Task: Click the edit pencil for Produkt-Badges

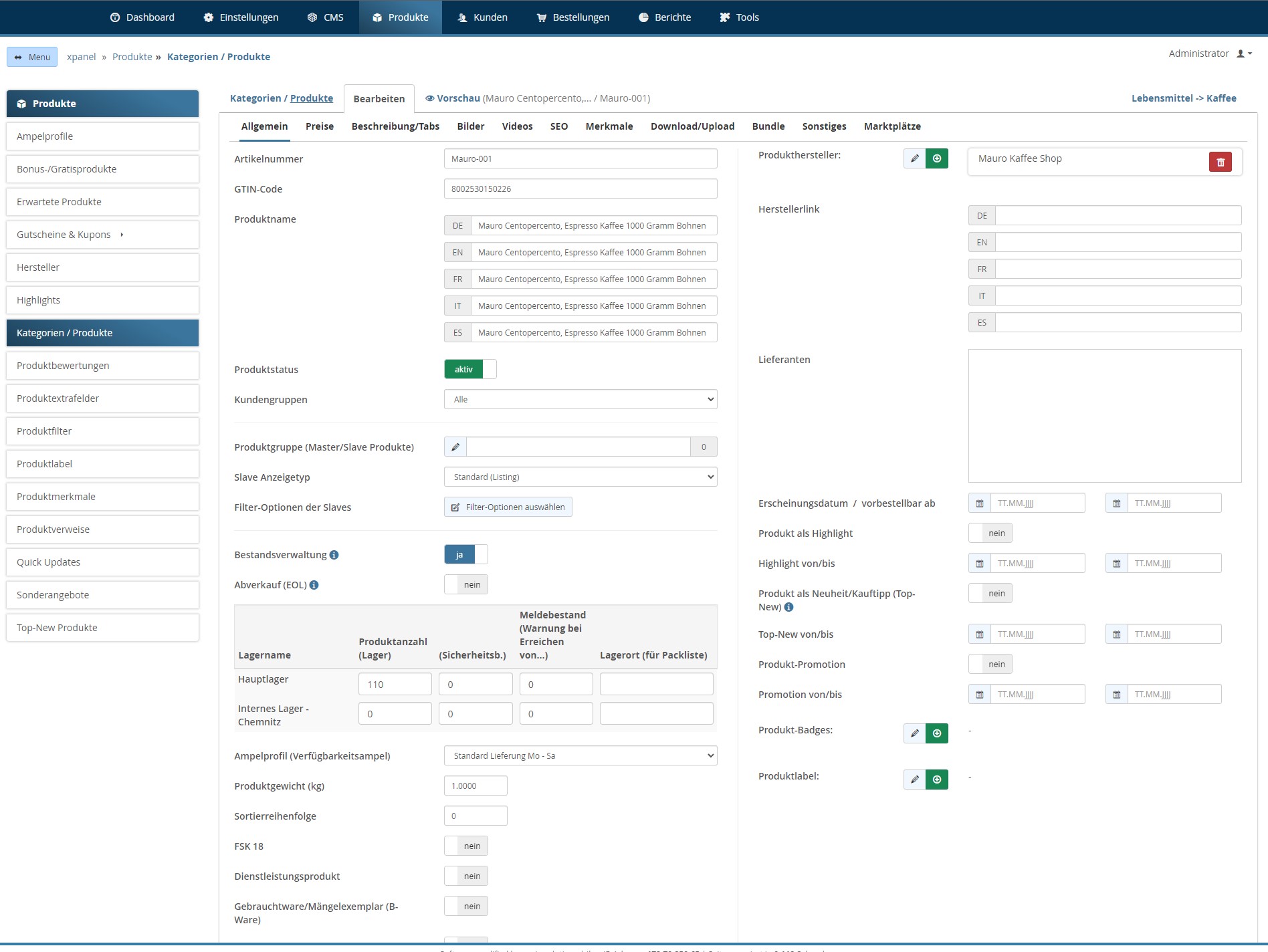Action: pos(914,733)
